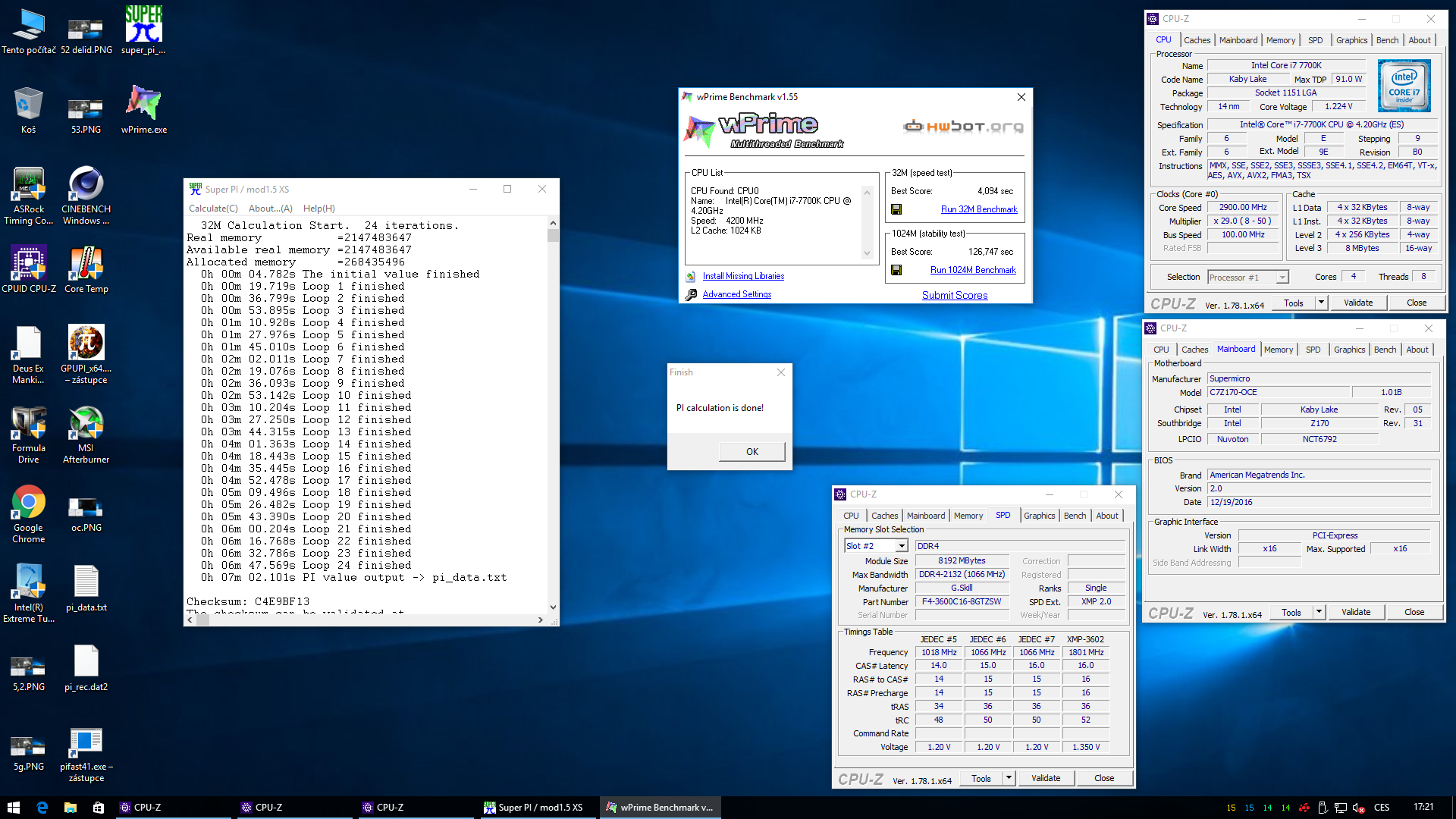This screenshot has width=1456, height=819.
Task: Switch to Graphics tab in Mainboard window
Action: coord(1349,350)
